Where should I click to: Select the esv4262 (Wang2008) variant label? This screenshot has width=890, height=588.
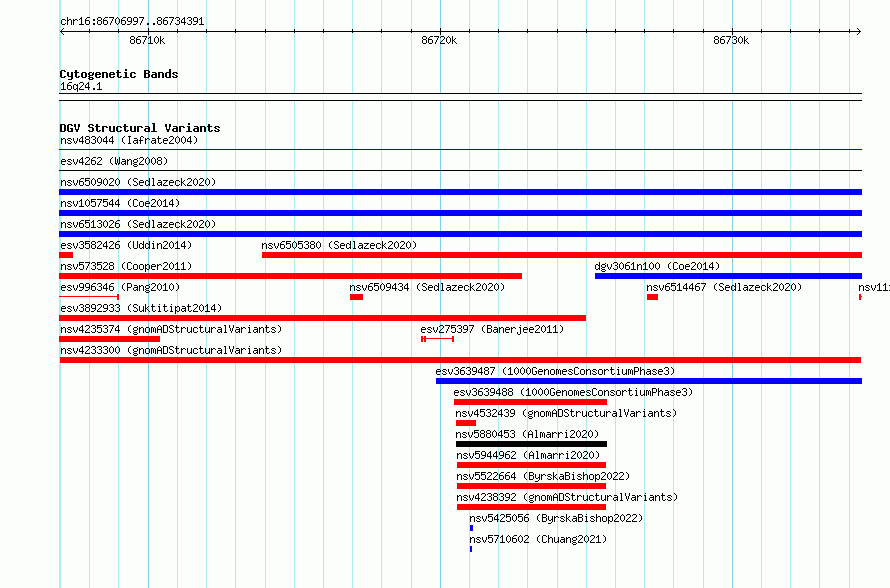[114, 161]
